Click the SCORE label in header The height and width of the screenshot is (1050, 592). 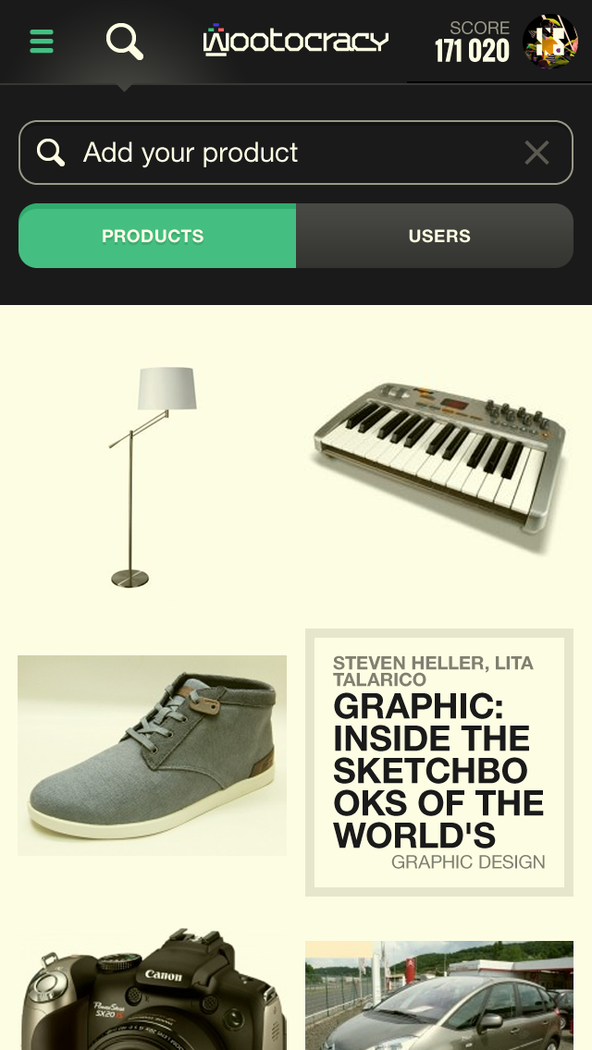(x=479, y=27)
